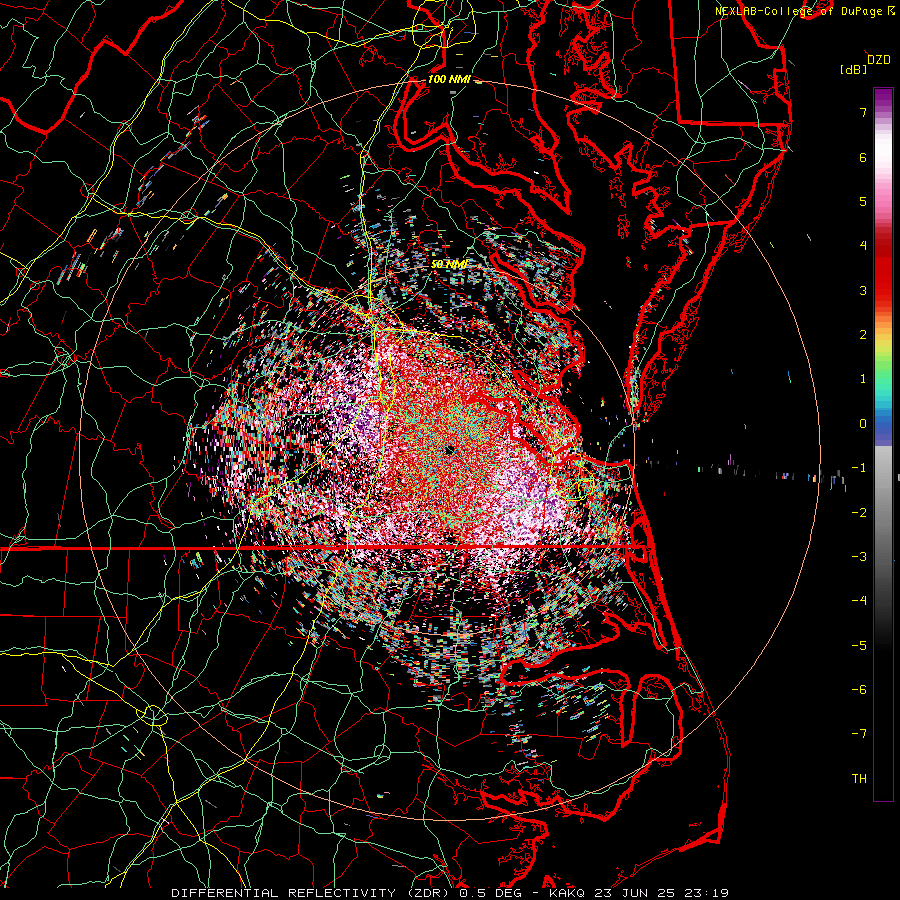
Task: Click the 100 NMI range ring label
Action: 449,79
